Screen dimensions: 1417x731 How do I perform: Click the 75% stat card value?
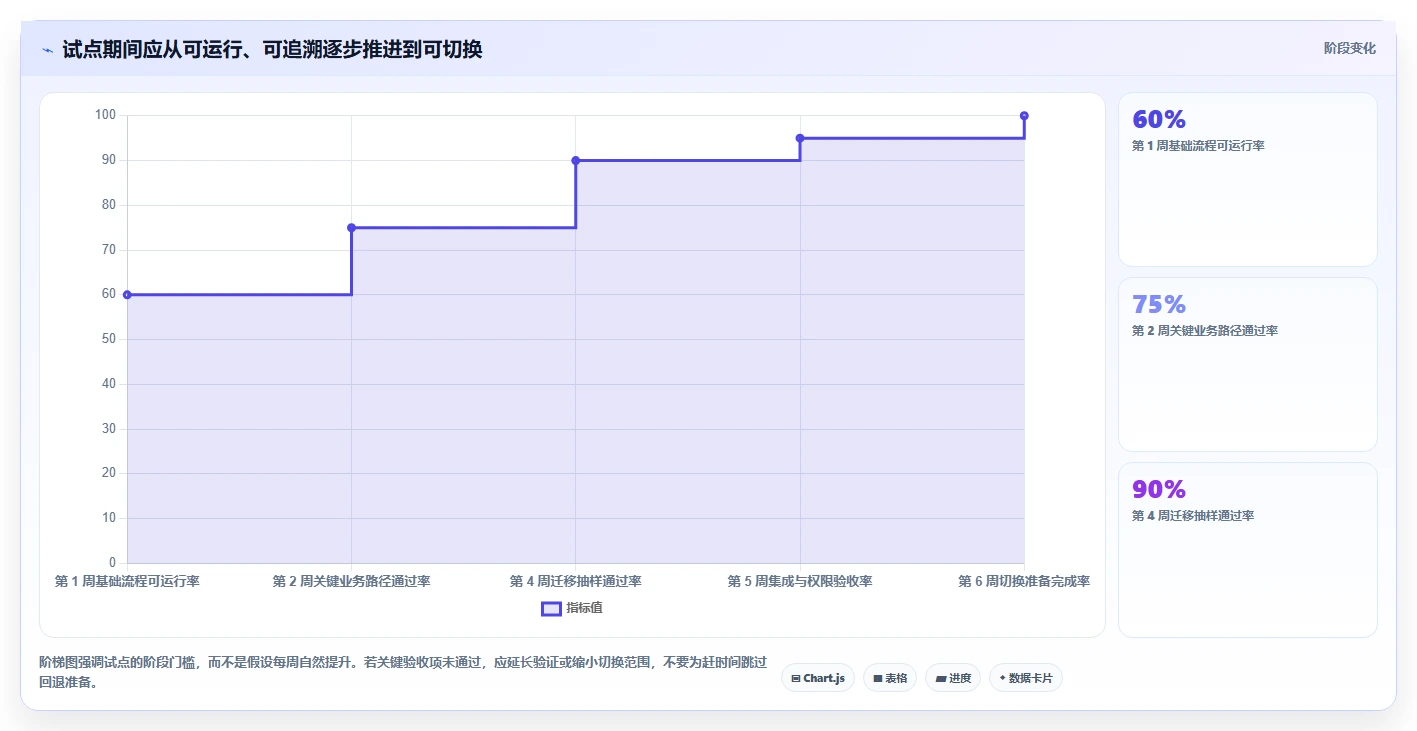(1159, 304)
